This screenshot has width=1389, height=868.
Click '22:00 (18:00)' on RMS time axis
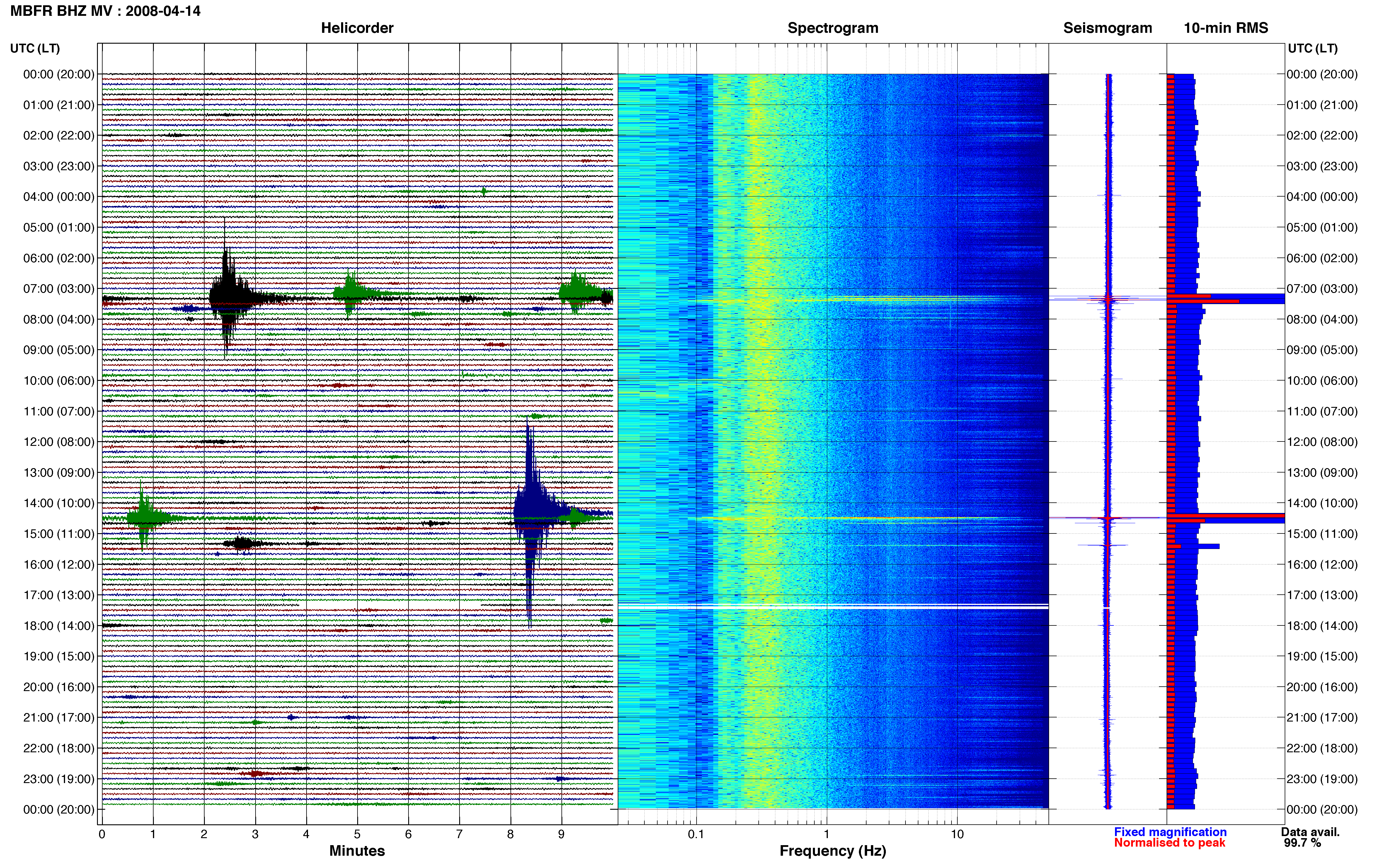[1322, 748]
